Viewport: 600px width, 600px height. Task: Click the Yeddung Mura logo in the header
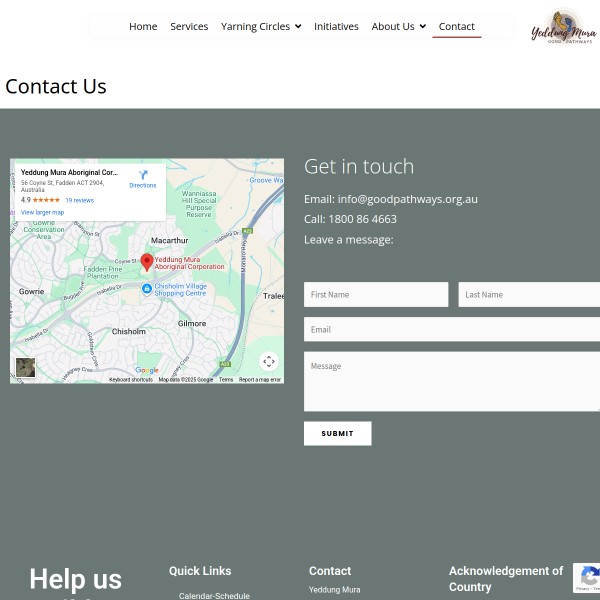(x=563, y=27)
